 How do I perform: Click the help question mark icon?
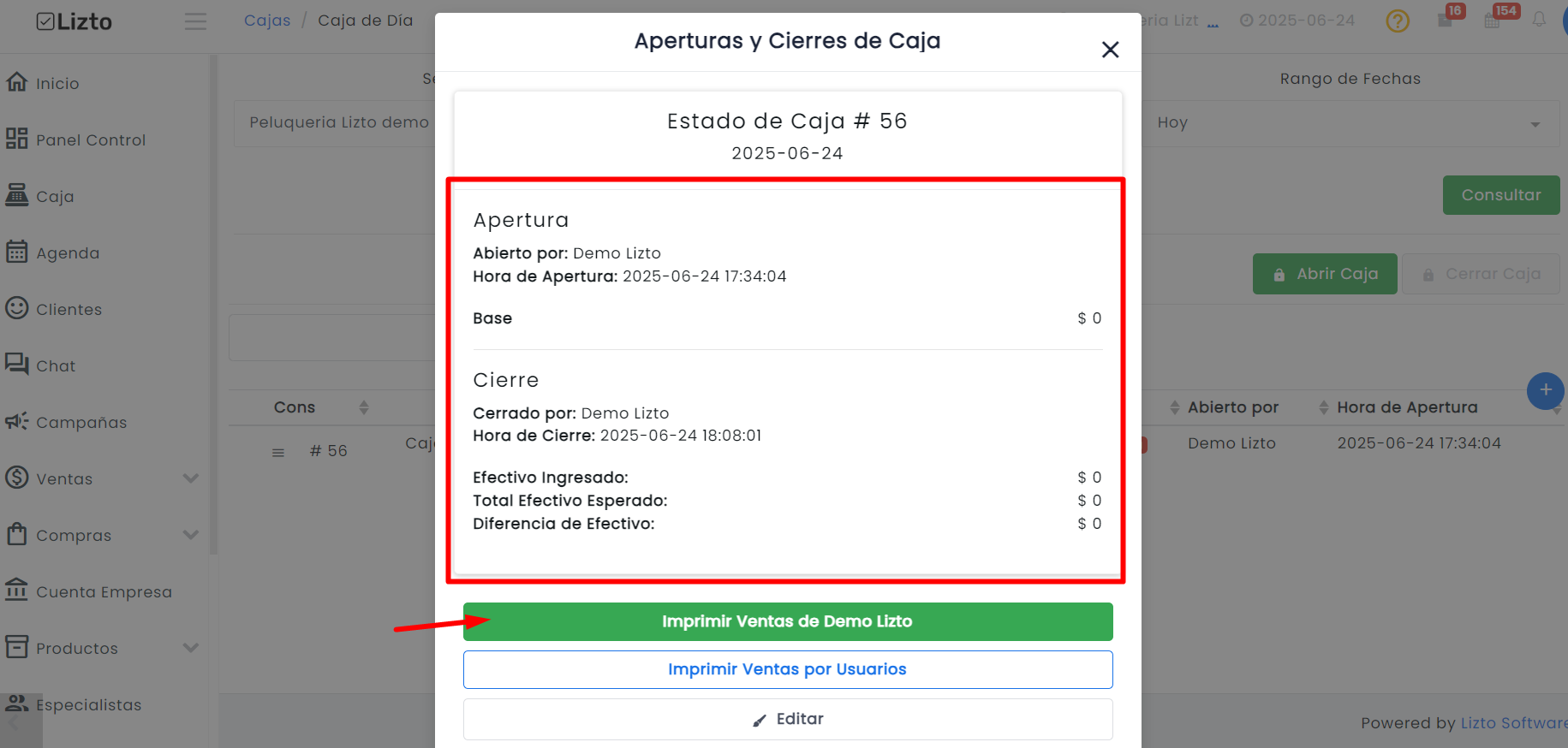tap(1398, 21)
